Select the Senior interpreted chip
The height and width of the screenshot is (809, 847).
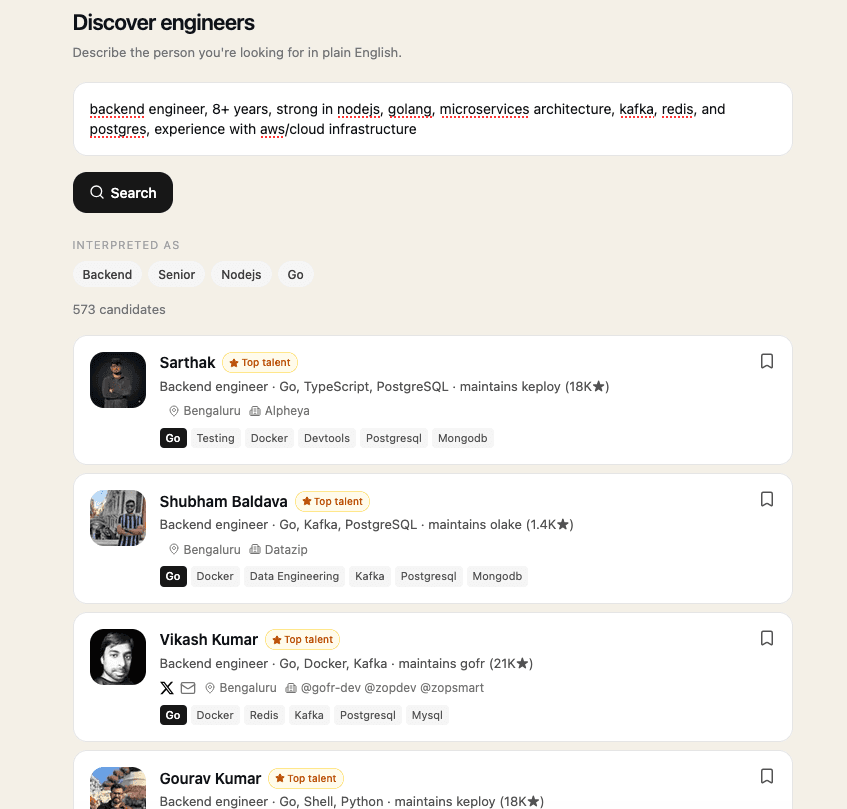coord(177,275)
